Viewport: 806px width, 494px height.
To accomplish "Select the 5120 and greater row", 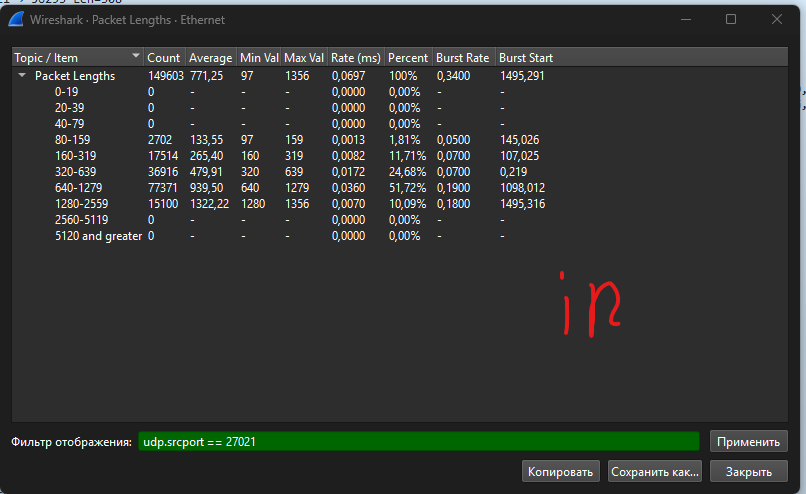I will [98, 235].
